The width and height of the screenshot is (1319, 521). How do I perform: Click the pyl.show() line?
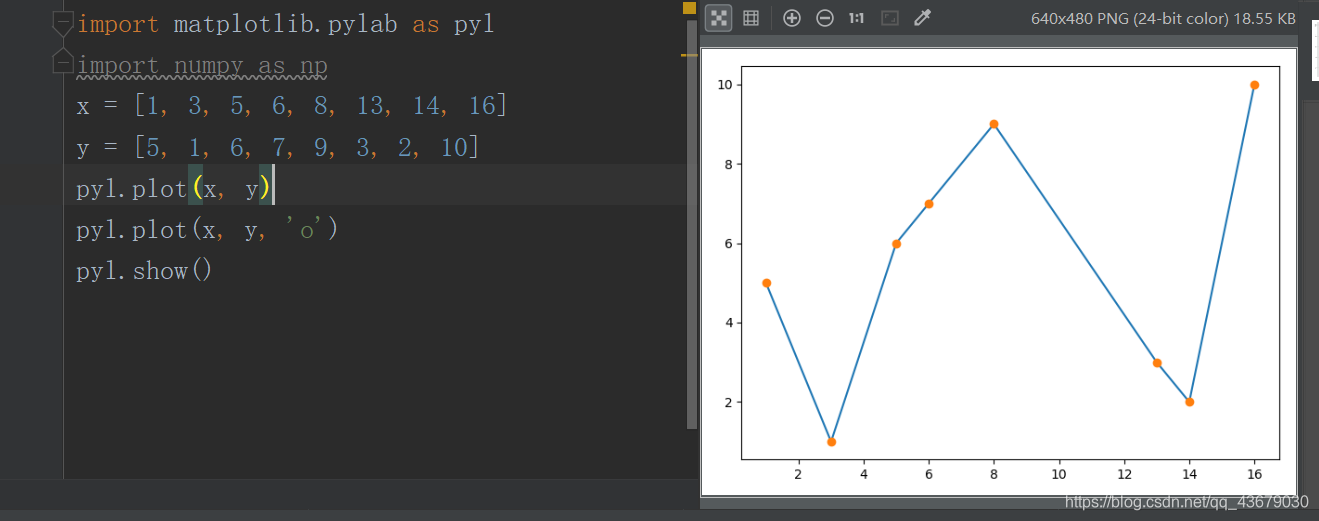point(145,271)
